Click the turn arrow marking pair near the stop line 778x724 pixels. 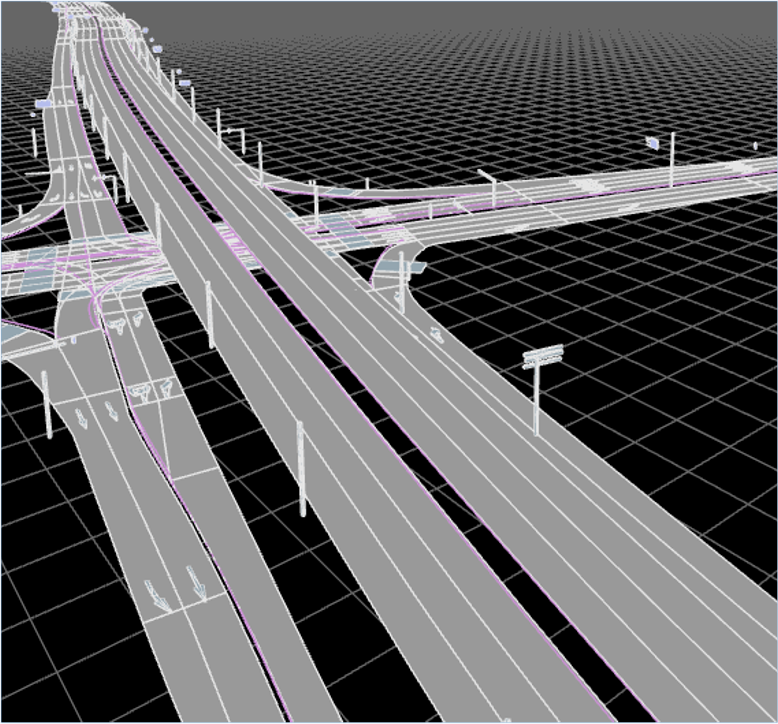pyautogui.click(x=152, y=390)
